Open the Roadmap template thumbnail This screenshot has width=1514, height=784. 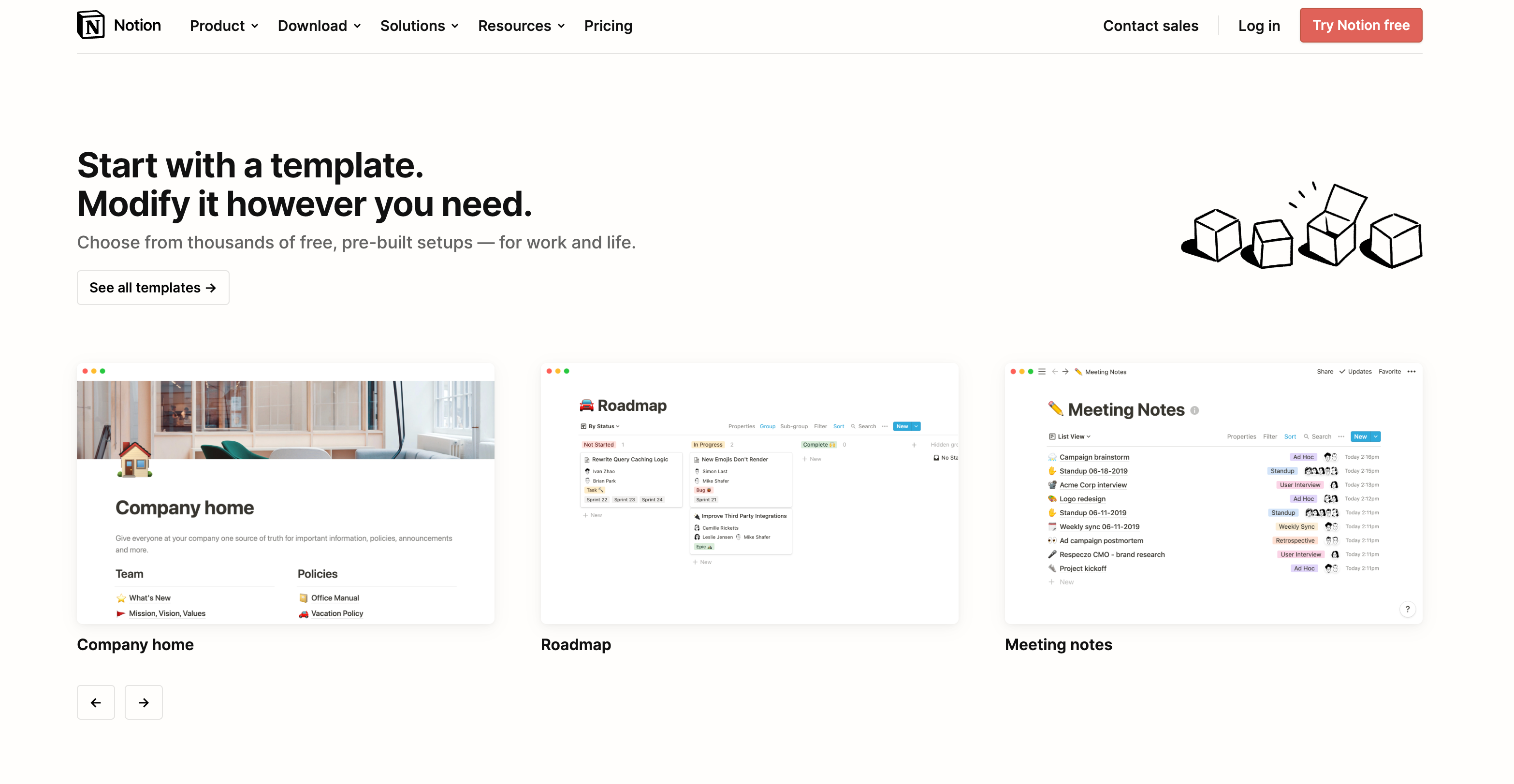pos(749,493)
